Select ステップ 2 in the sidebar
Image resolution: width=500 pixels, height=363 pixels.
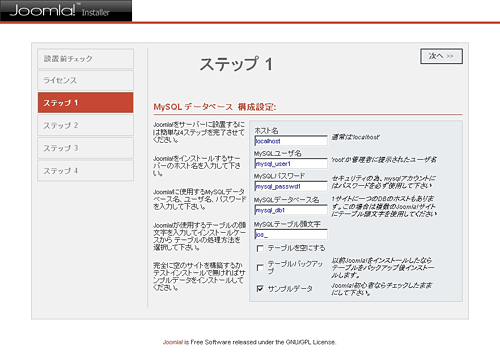[x=86, y=125]
